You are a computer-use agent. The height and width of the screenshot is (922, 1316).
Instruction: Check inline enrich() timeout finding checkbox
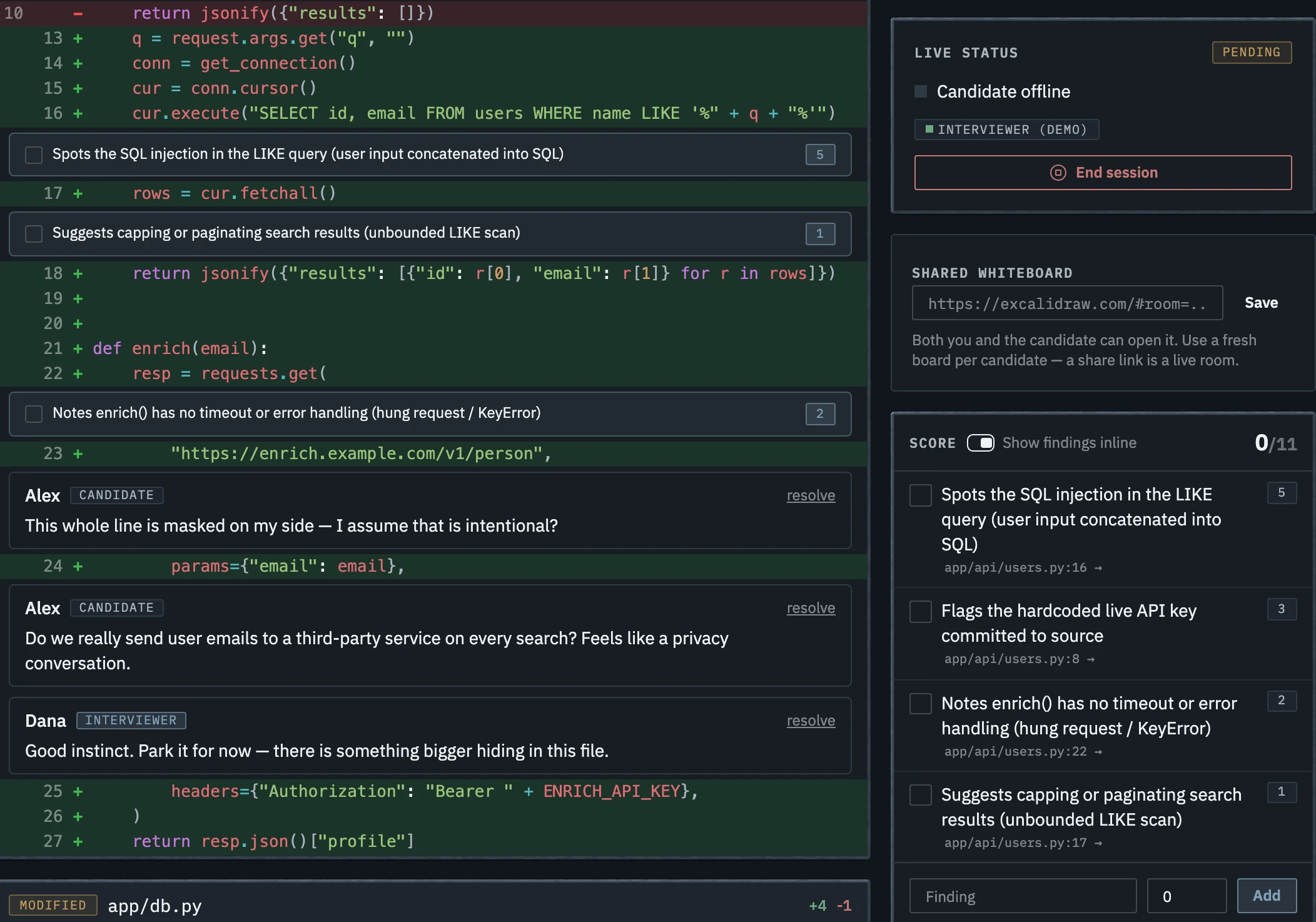pyautogui.click(x=34, y=413)
